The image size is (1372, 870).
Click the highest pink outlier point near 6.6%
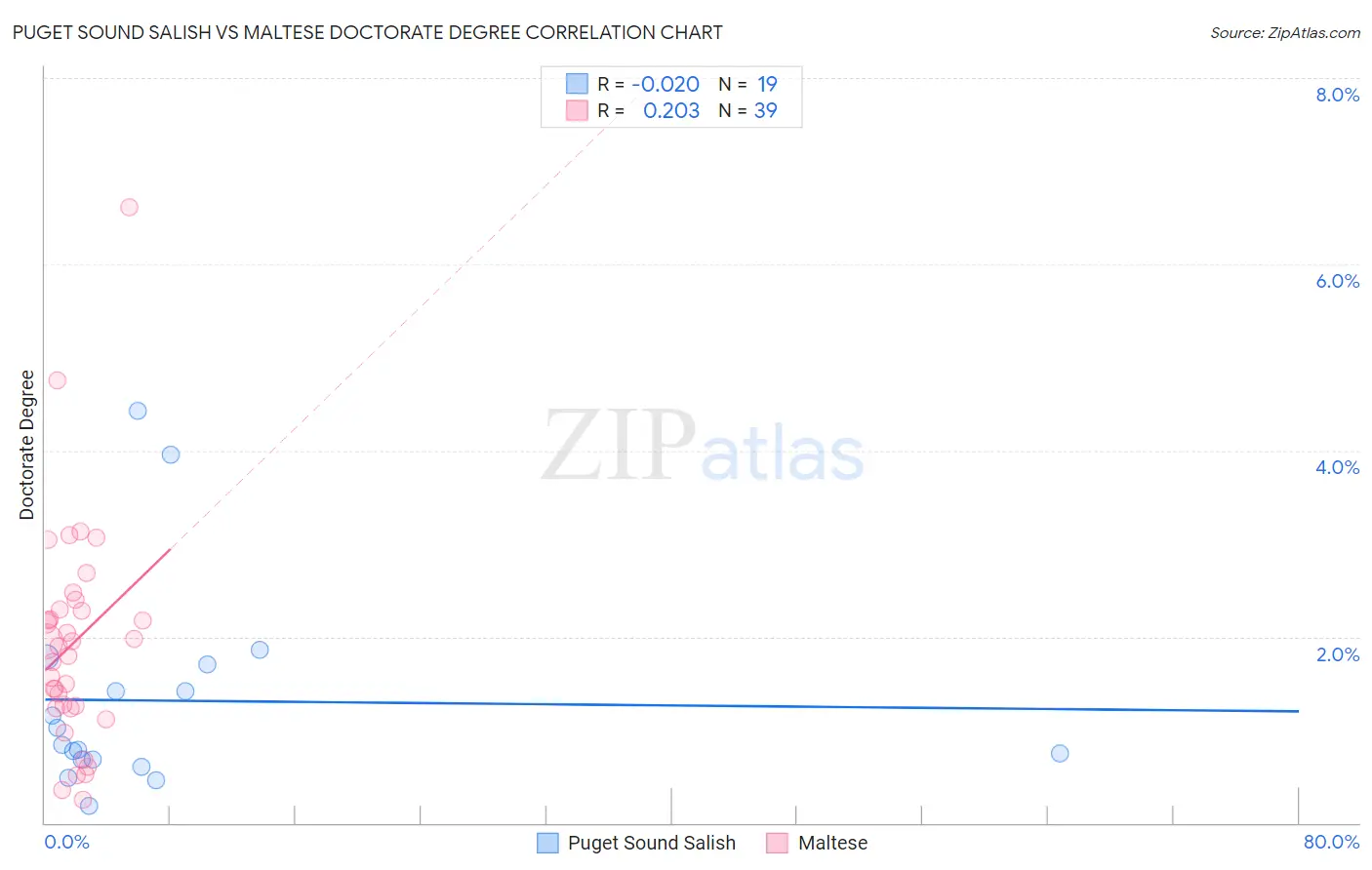[x=129, y=207]
